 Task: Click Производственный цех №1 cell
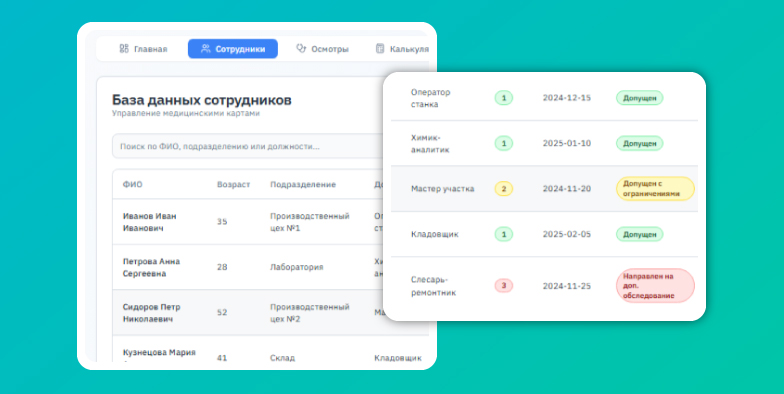310,222
